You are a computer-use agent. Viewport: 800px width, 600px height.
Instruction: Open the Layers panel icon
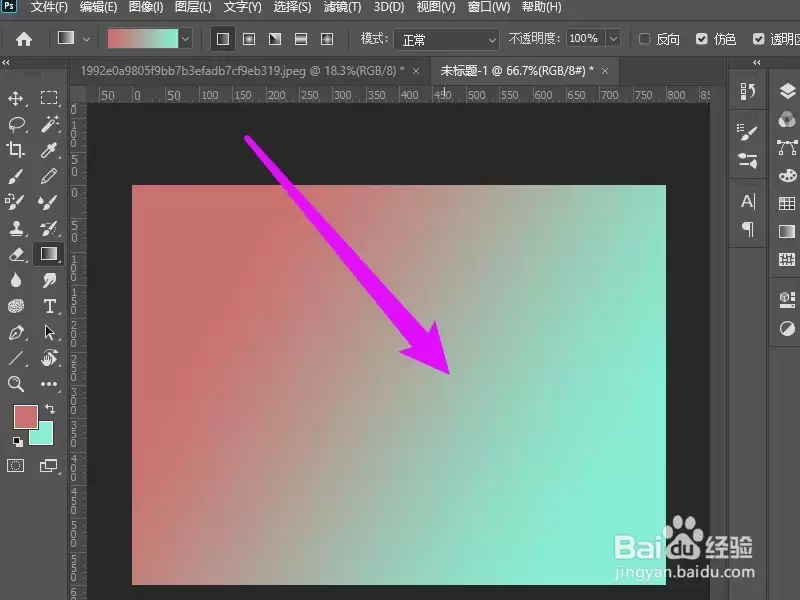(787, 92)
